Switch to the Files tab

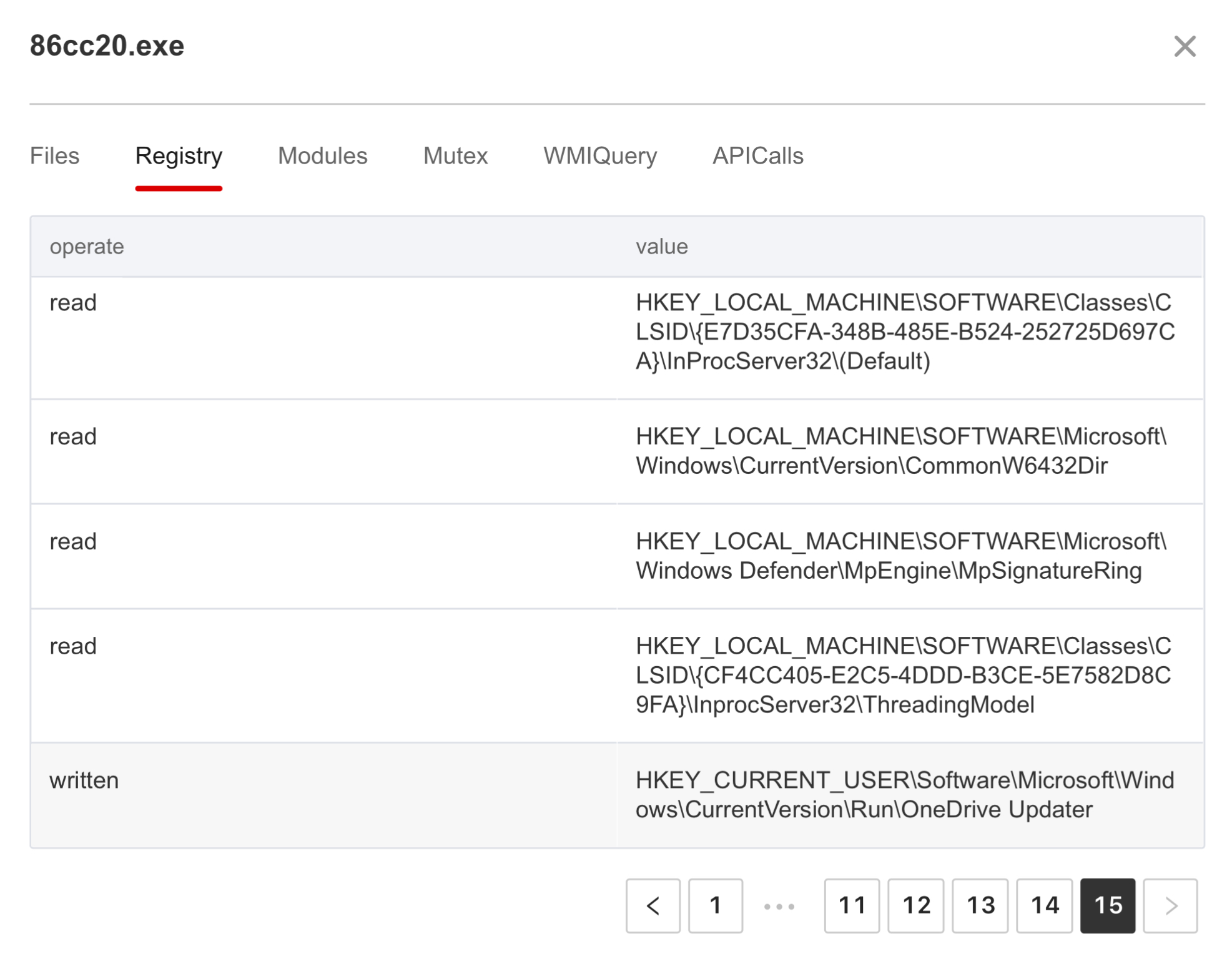55,155
